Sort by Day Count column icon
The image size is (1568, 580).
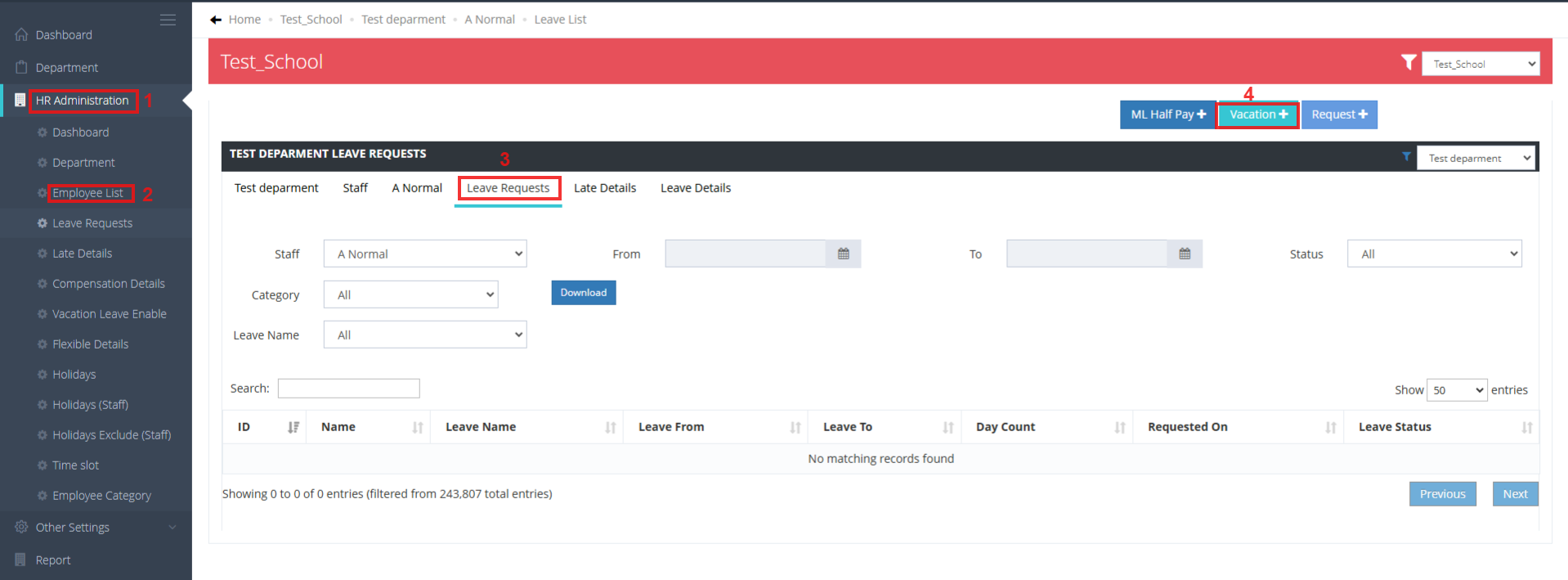click(x=1119, y=427)
